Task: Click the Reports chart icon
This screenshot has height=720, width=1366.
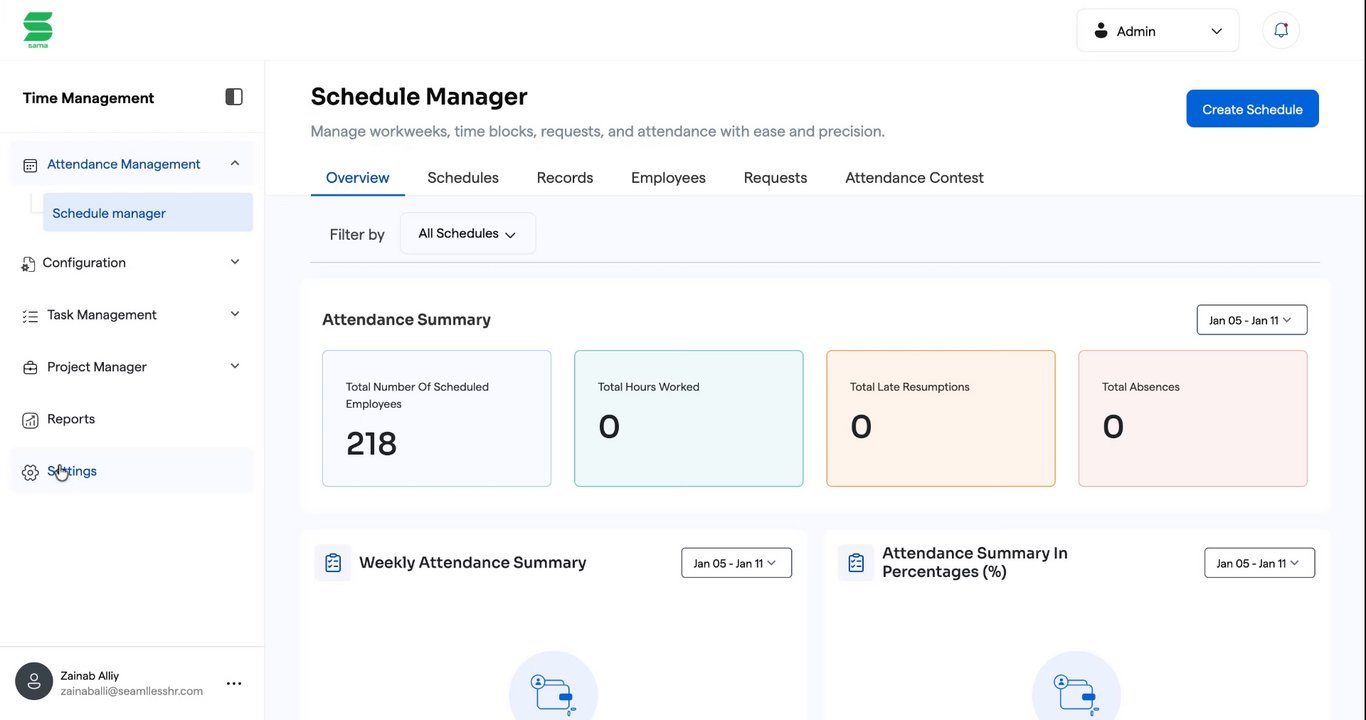Action: pyautogui.click(x=30, y=420)
